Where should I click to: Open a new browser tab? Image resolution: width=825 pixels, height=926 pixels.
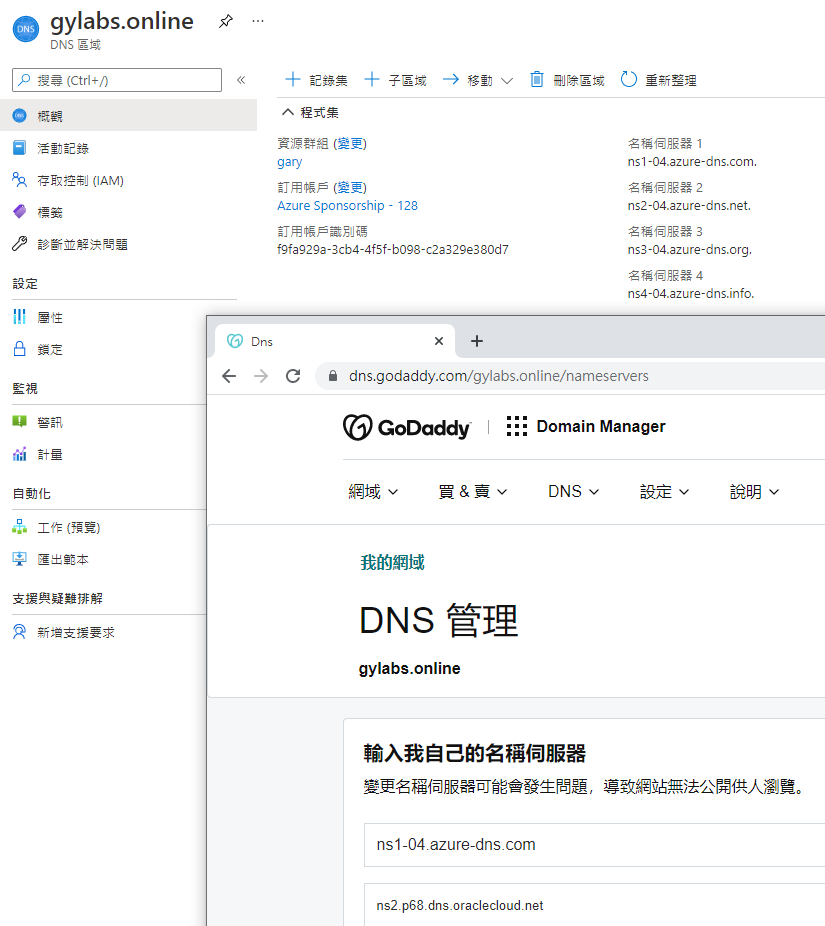(x=477, y=341)
